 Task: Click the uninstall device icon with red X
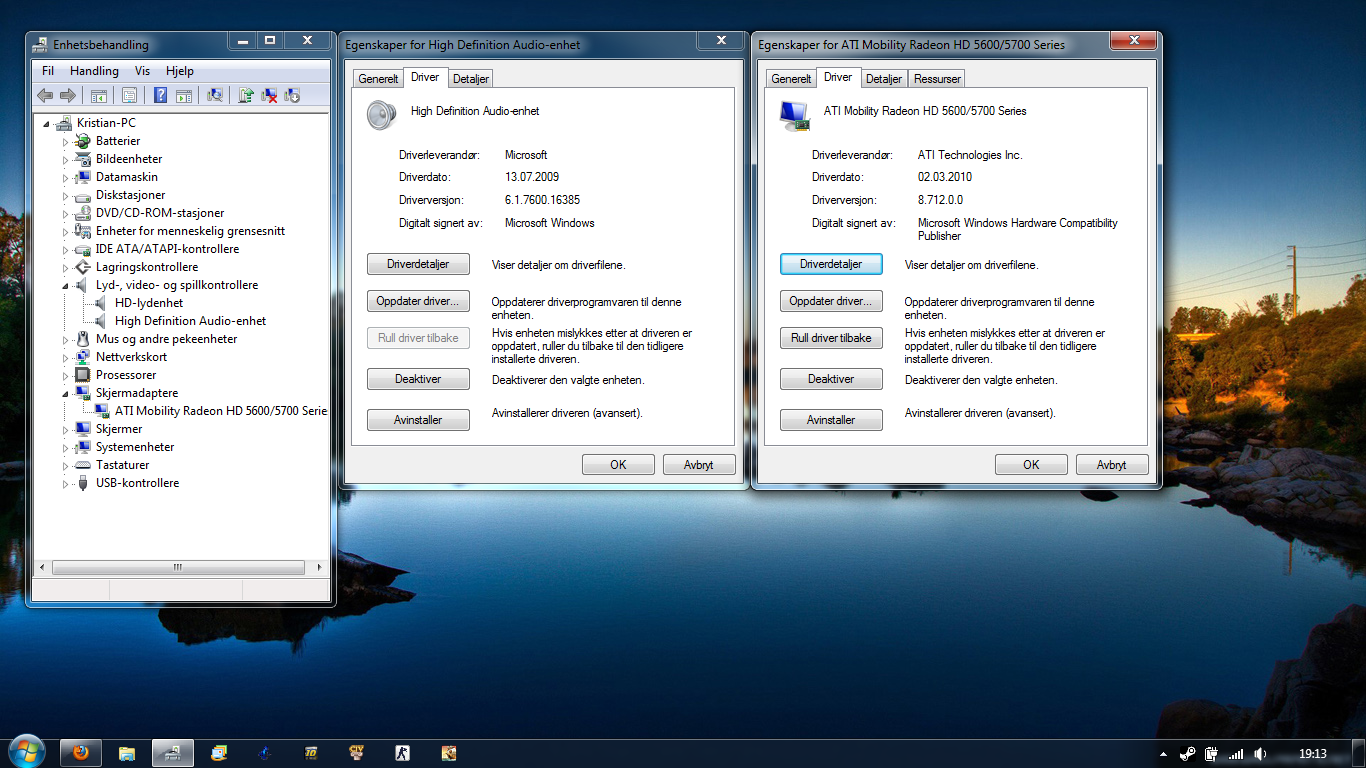tap(269, 95)
